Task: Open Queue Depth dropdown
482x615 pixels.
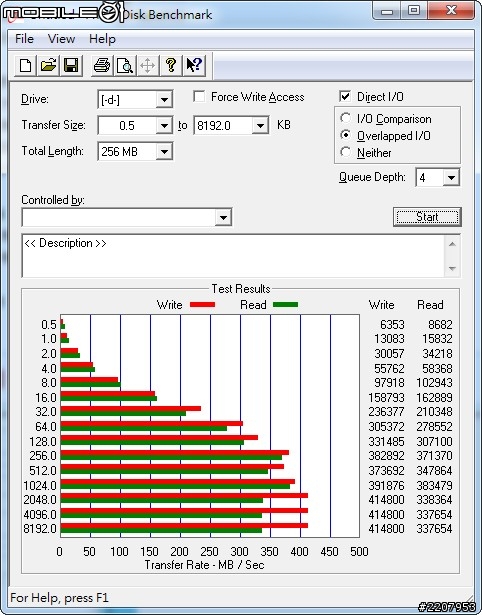Action: click(x=451, y=178)
